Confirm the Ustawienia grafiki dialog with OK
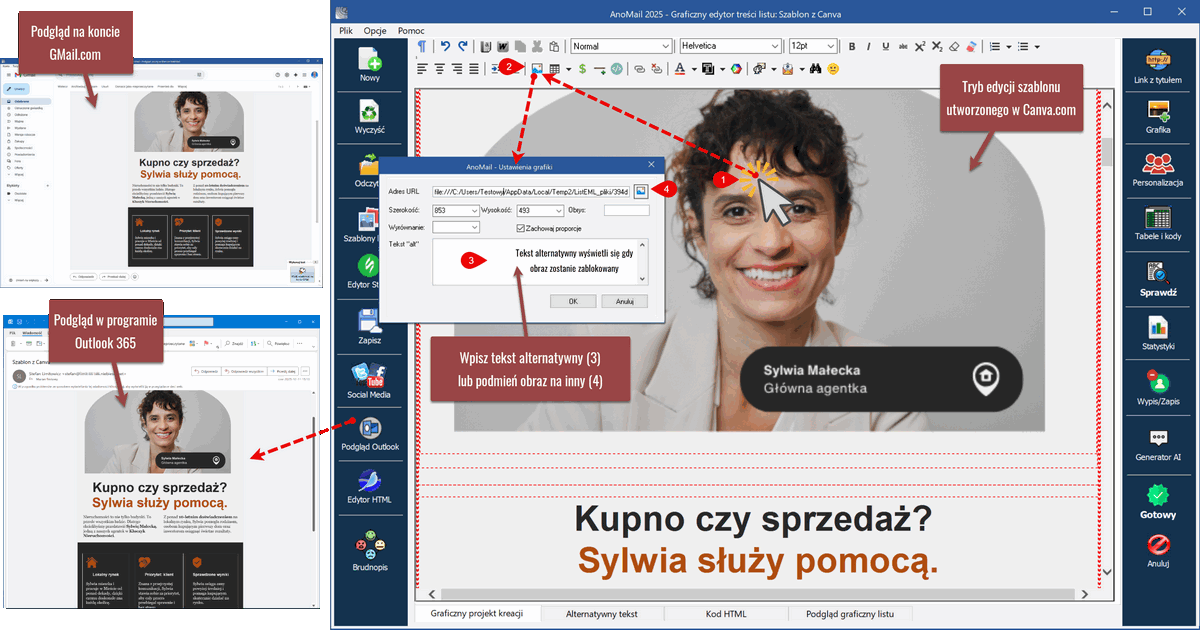The height and width of the screenshot is (630, 1200). 573,301
